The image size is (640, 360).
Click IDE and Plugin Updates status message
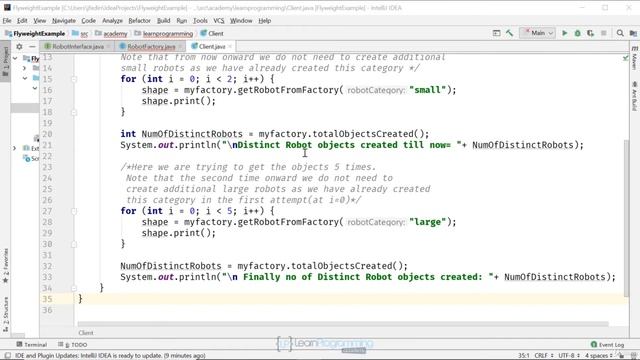click(110, 356)
